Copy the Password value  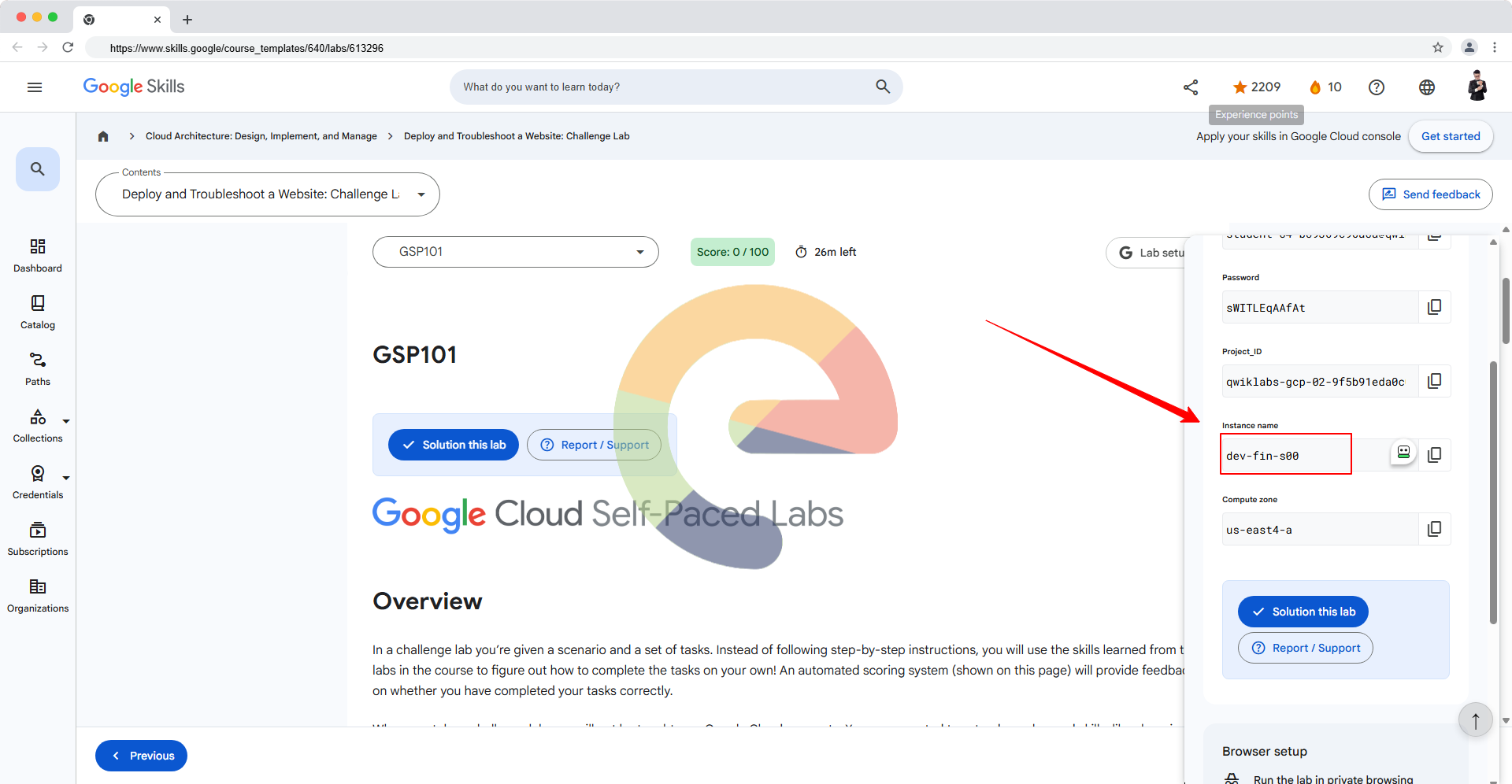(1435, 307)
